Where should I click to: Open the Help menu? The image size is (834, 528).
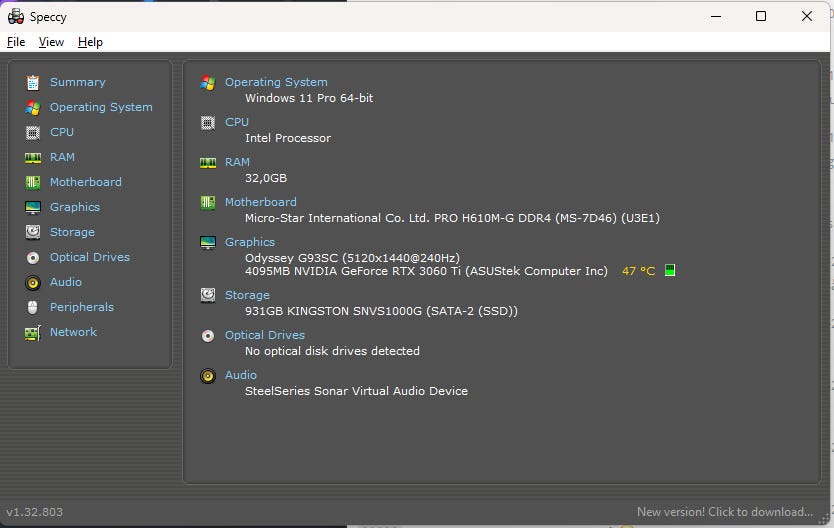pos(90,42)
